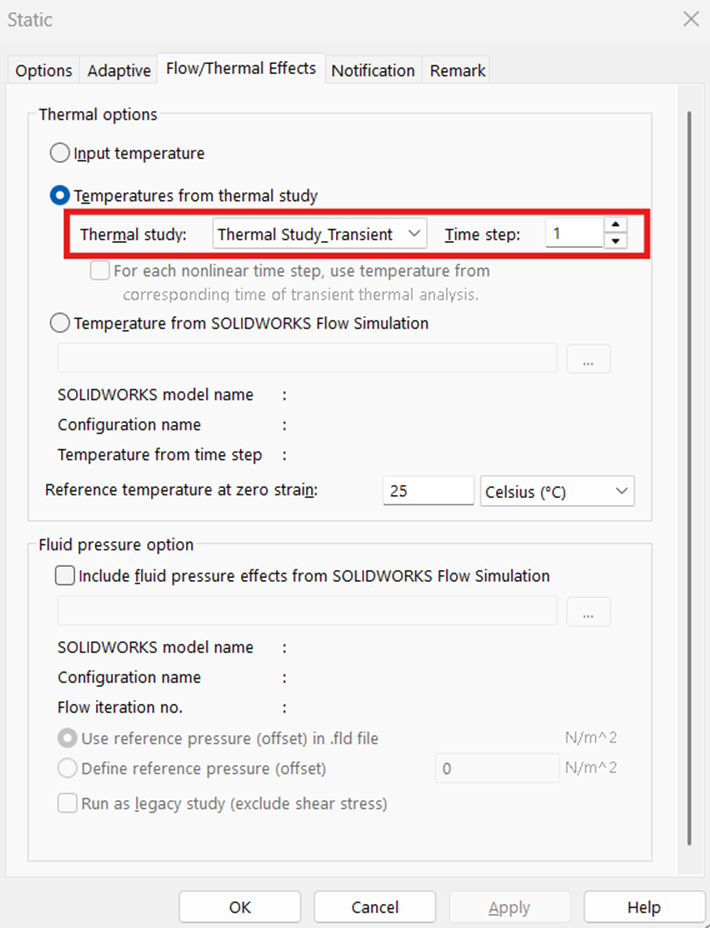Viewport: 710px width, 928px height.
Task: Toggle Run as legacy study checkbox
Action: tap(67, 803)
